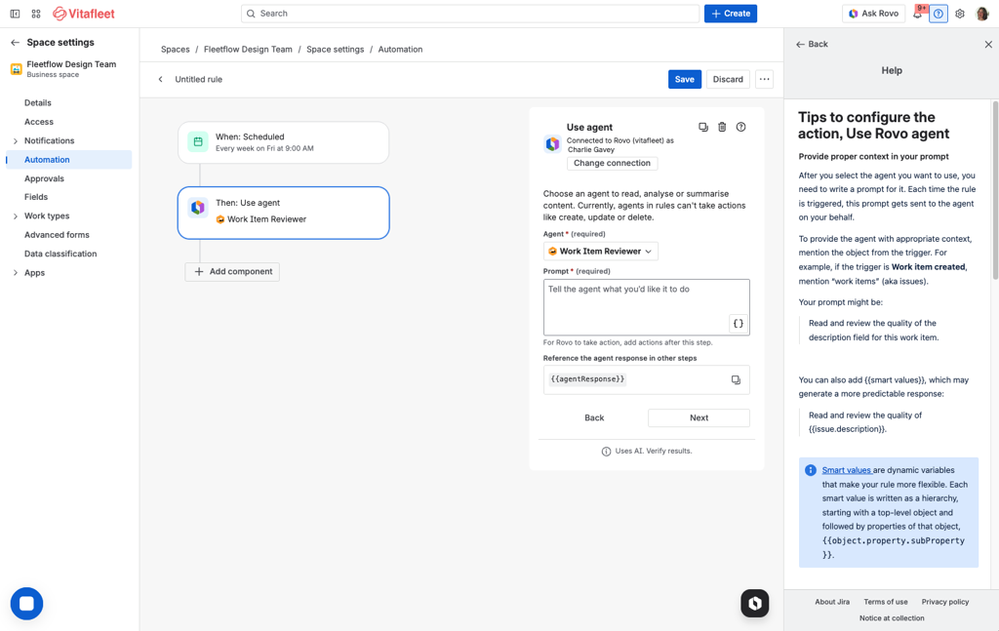Expand the Apps section
The width and height of the screenshot is (999, 631).
[15, 273]
